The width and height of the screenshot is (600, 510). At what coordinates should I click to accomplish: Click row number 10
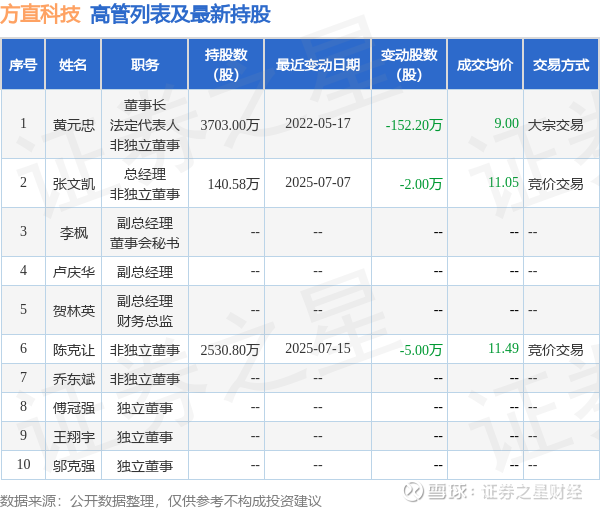[x=23, y=464]
